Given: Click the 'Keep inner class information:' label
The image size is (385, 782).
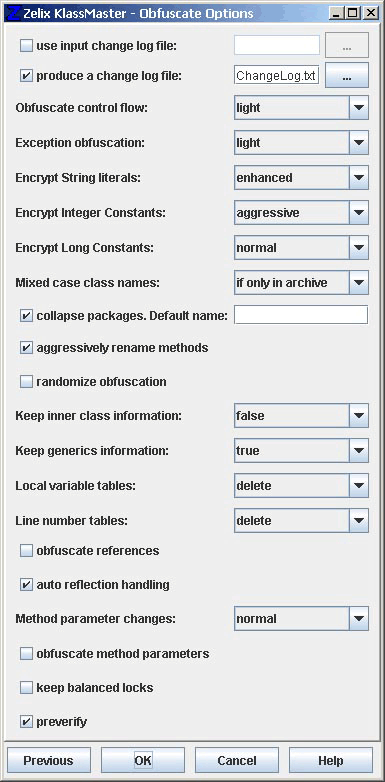Looking at the screenshot, I should [98, 415].
